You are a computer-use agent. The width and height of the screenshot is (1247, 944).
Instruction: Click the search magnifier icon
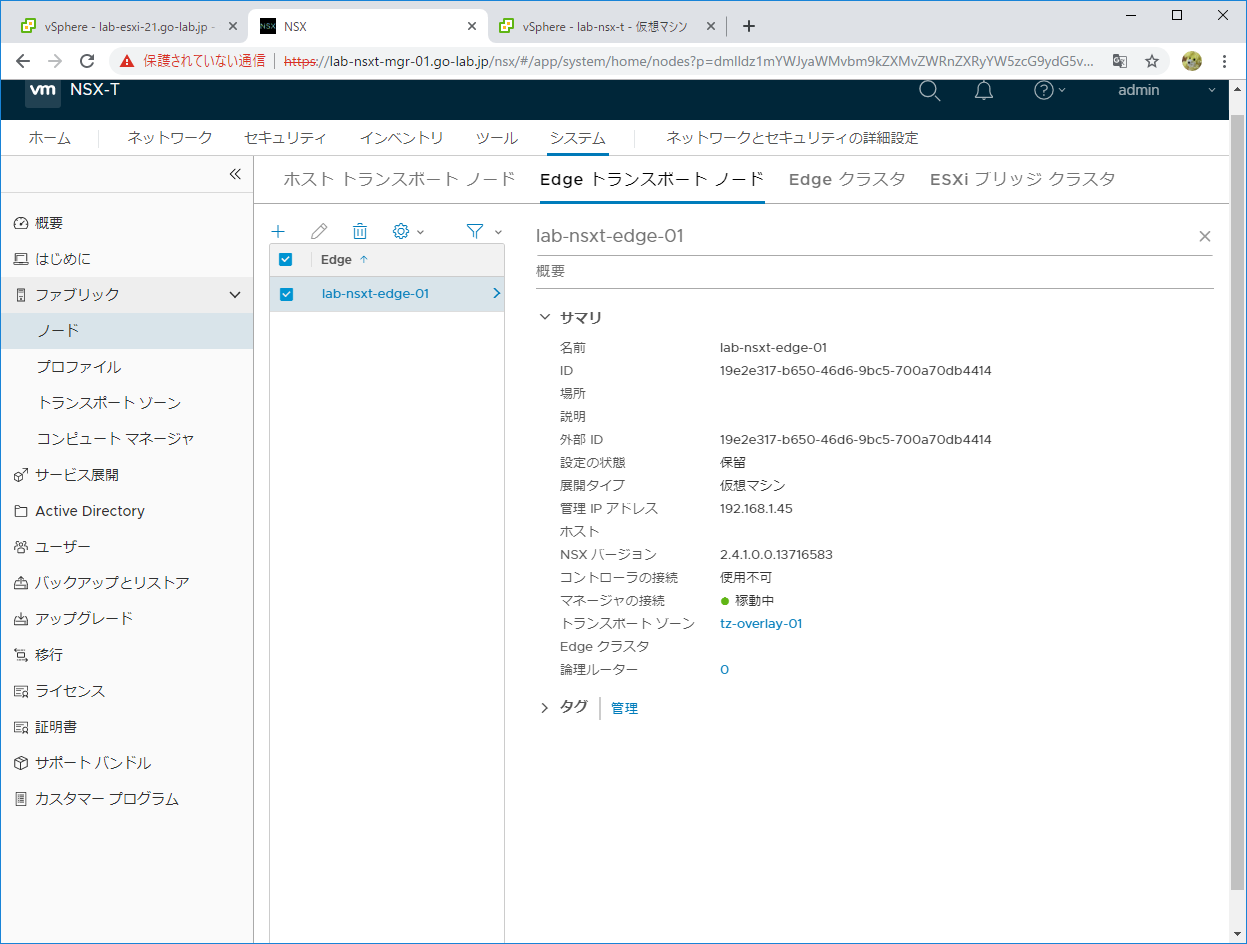[929, 91]
